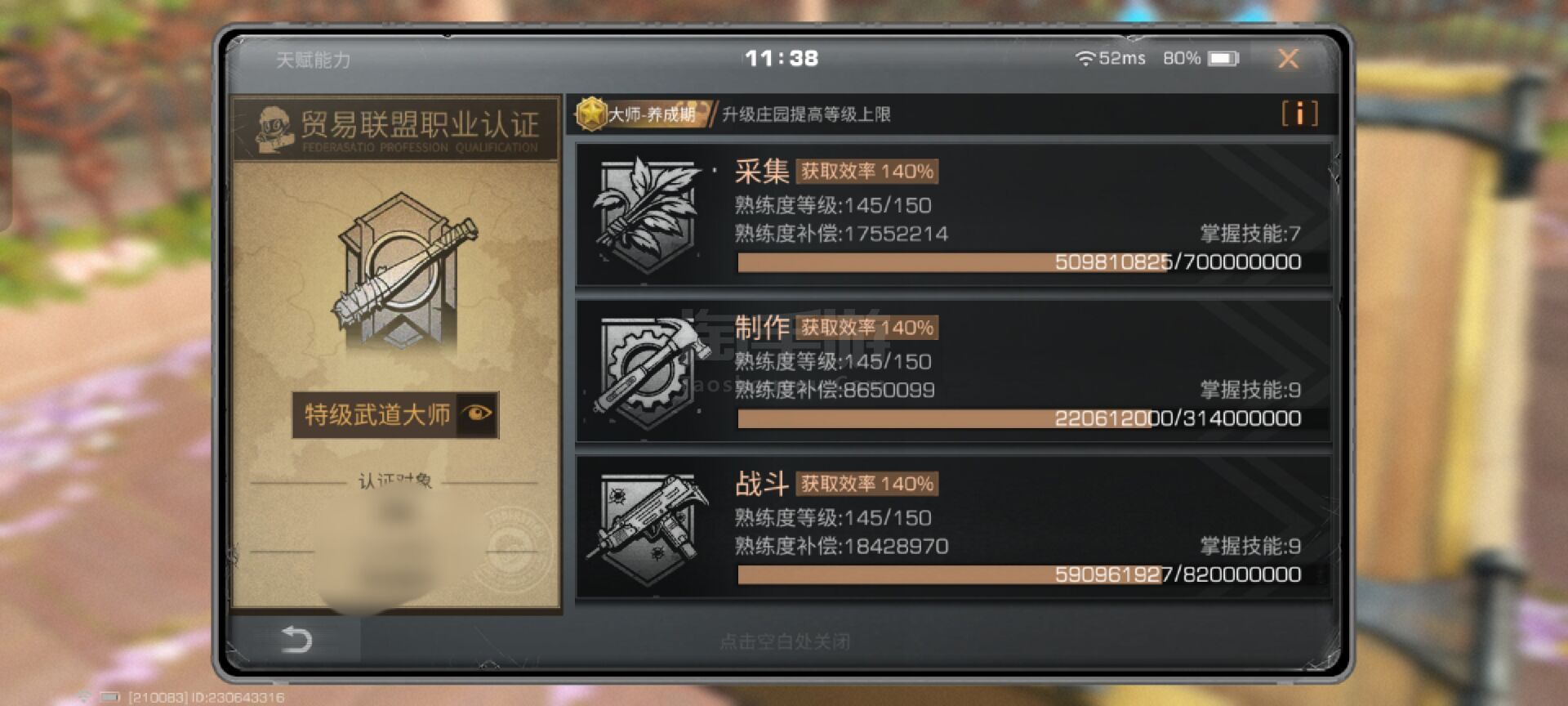Click the 制作 proficiency progress bar

point(1019,418)
